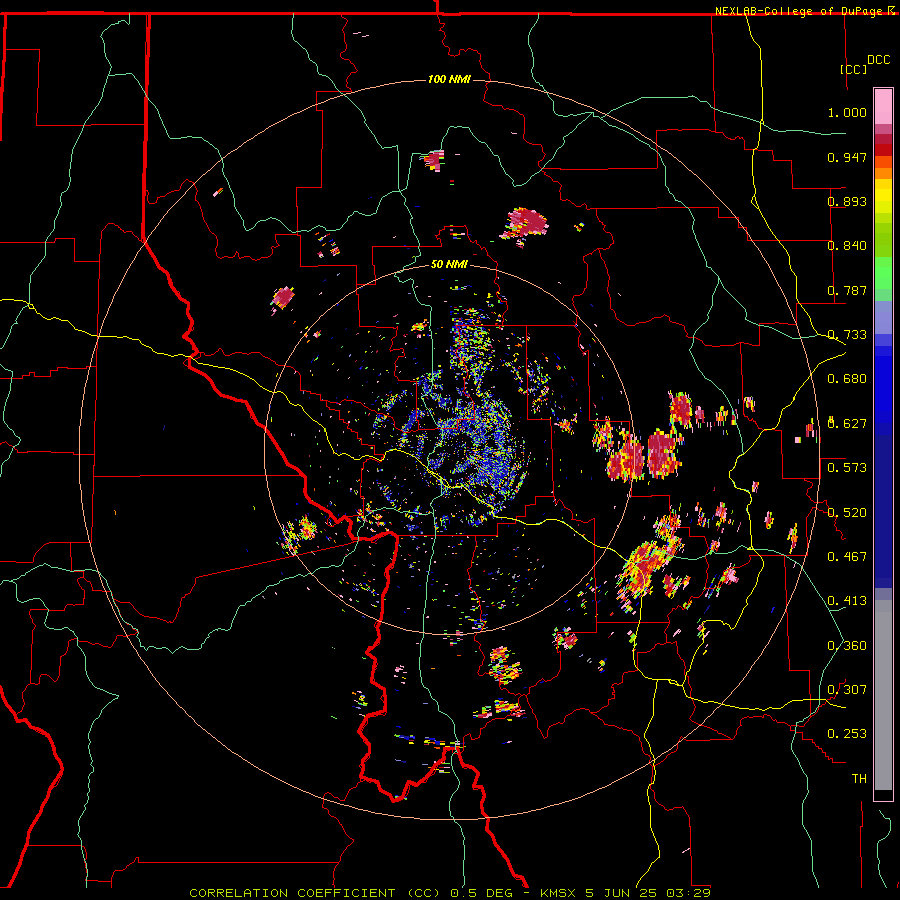The height and width of the screenshot is (900, 900).
Task: Select the 0.467 legend value
Action: [x=847, y=557]
